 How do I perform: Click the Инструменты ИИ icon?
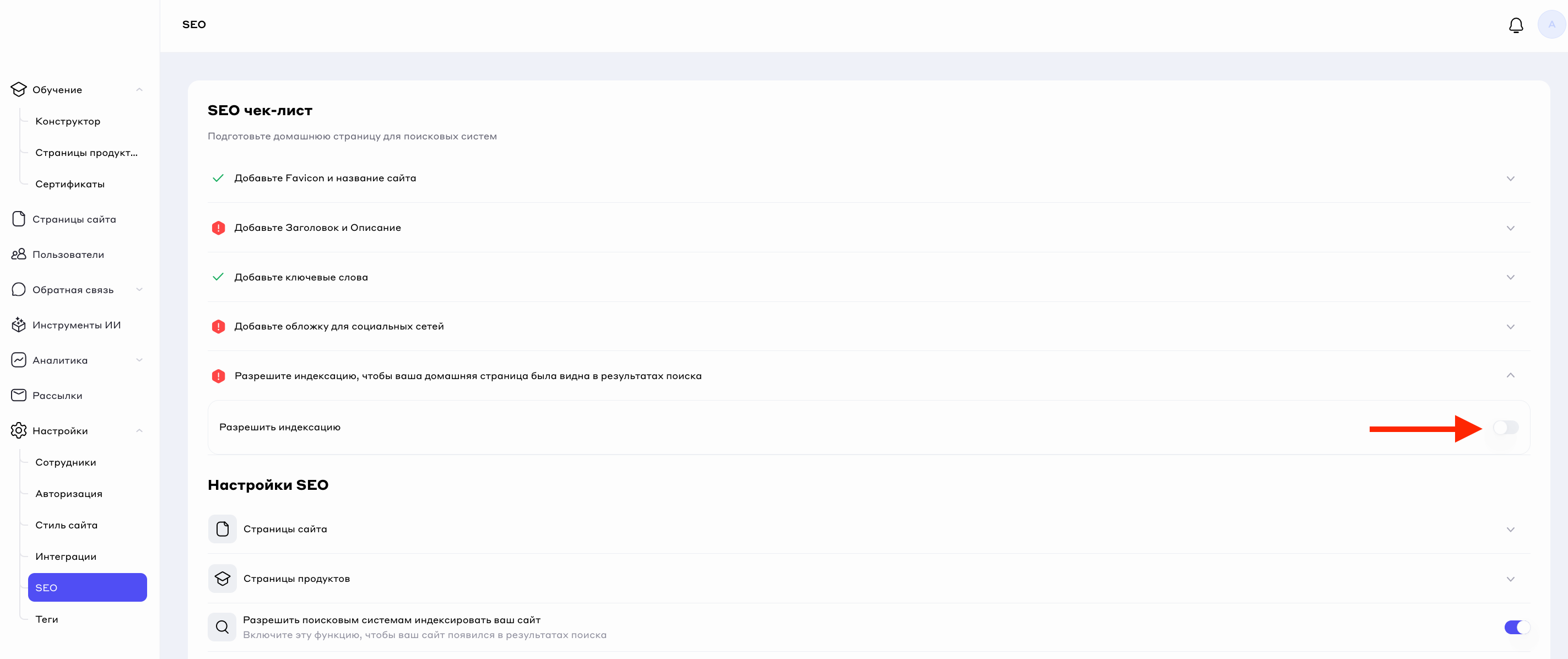point(19,325)
